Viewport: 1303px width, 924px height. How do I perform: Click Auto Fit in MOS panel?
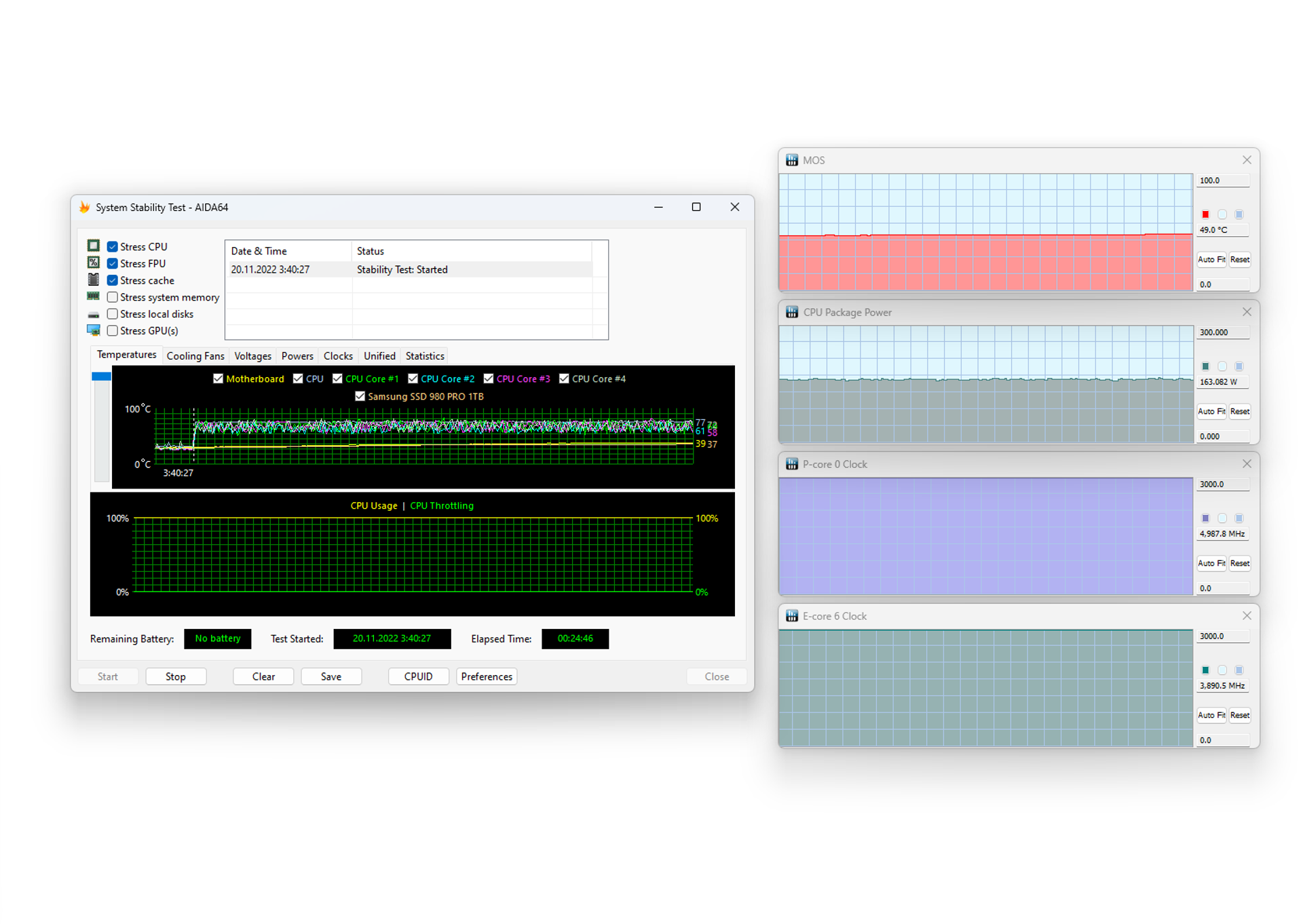(1211, 259)
